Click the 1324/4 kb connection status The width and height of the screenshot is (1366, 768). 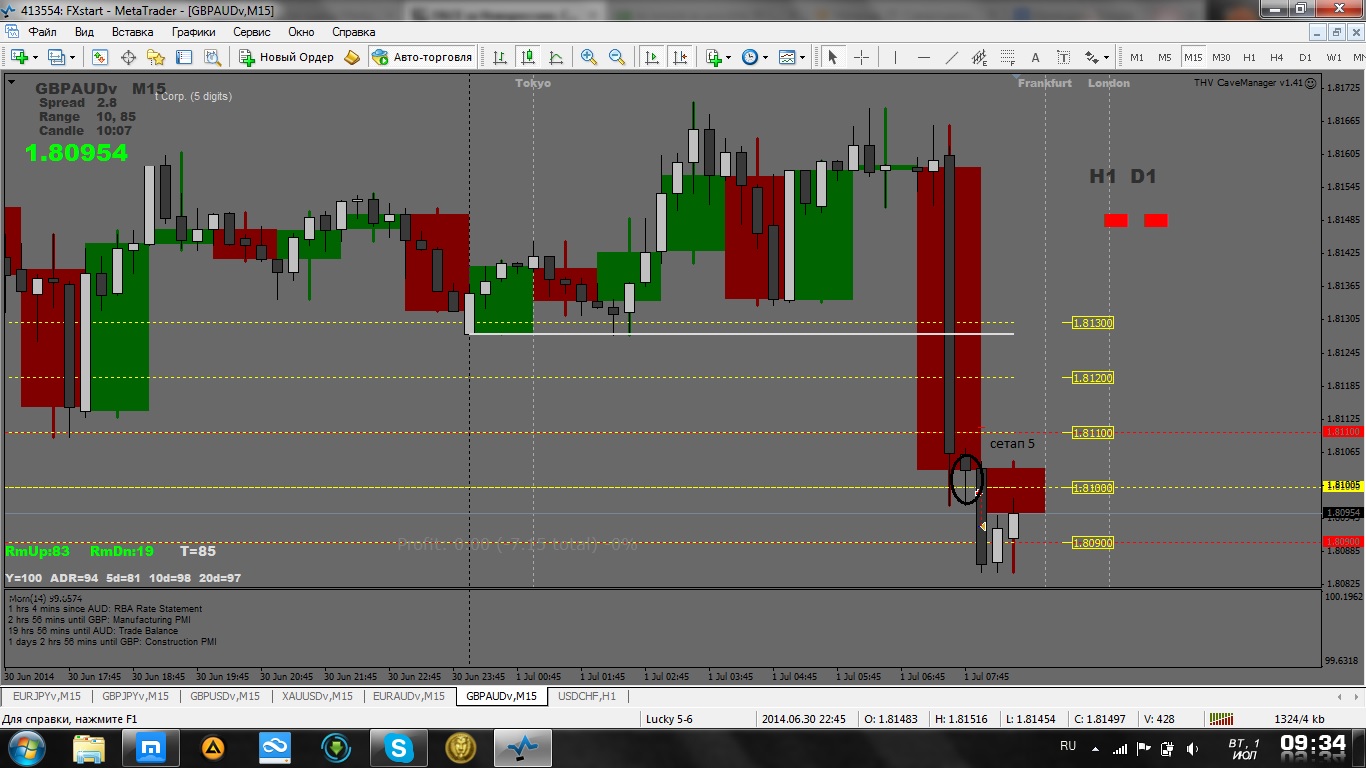(1299, 718)
